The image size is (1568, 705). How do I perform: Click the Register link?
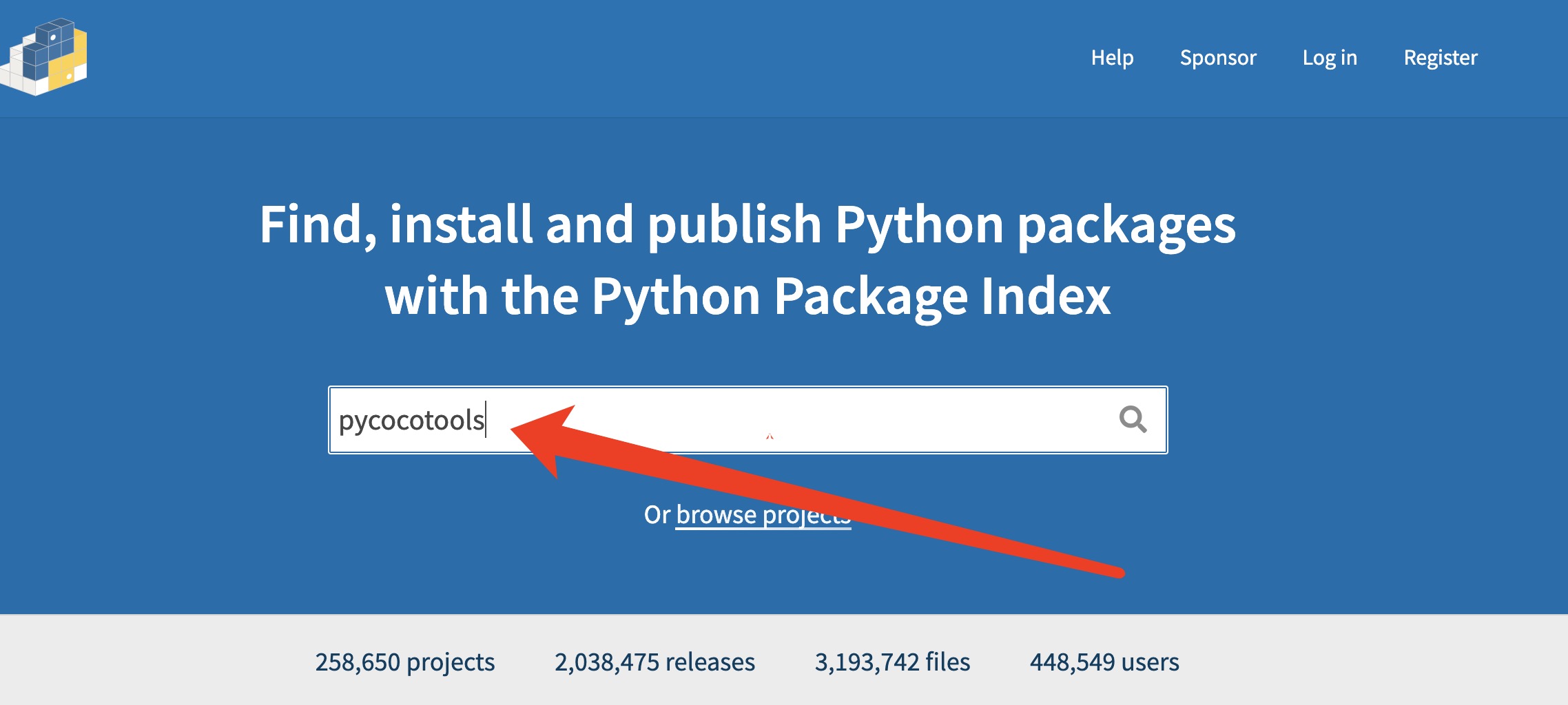click(x=1441, y=58)
